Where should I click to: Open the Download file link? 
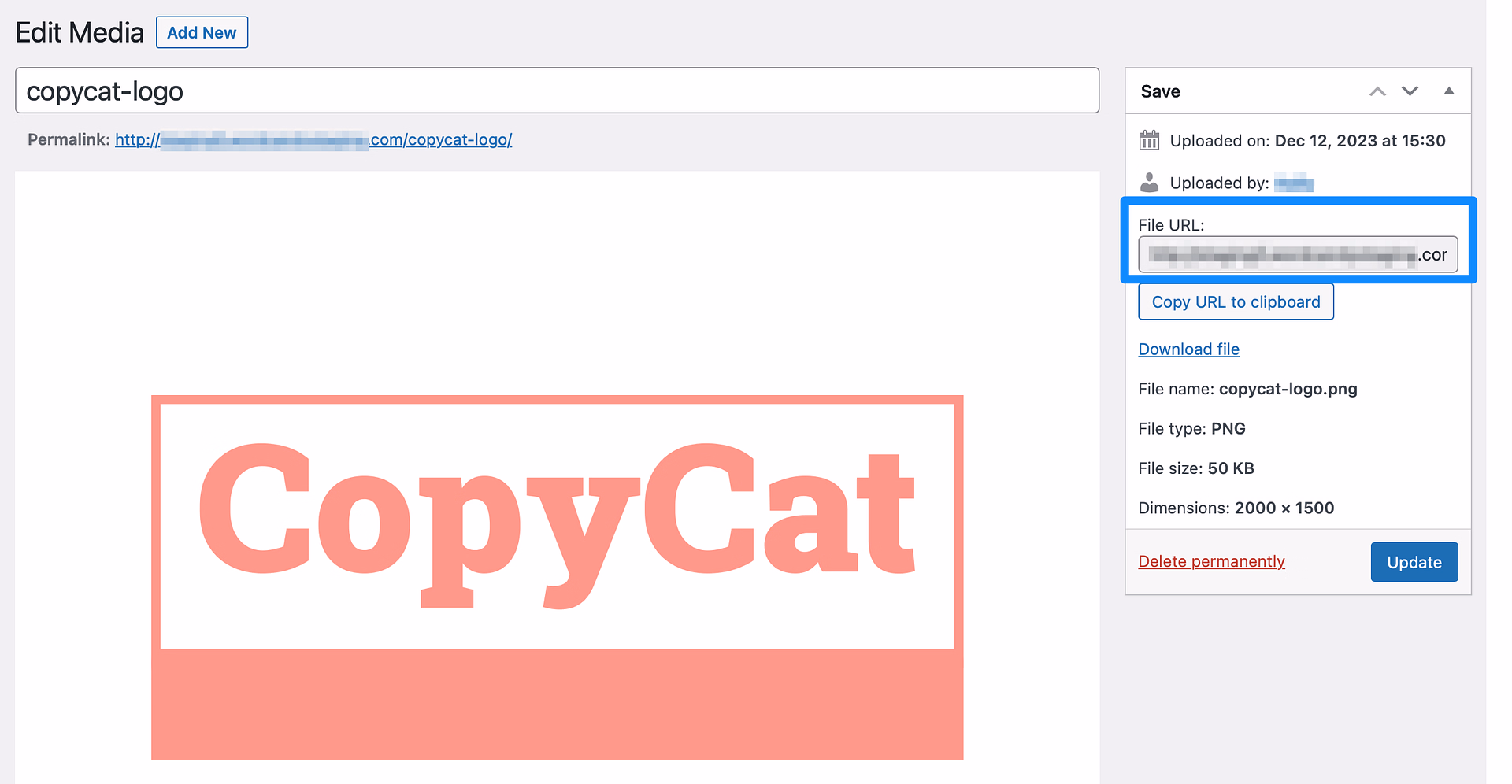(1188, 349)
